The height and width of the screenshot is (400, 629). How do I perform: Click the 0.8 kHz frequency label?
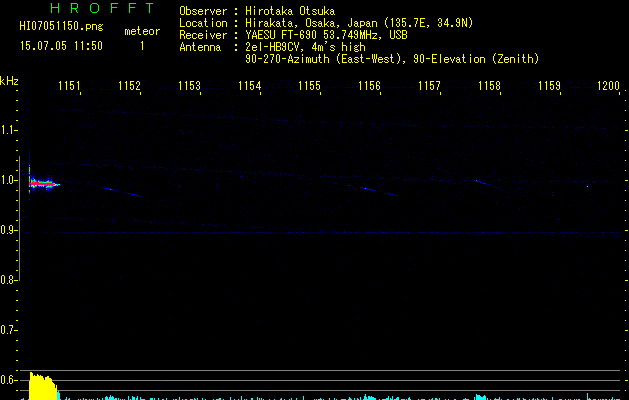click(8, 280)
